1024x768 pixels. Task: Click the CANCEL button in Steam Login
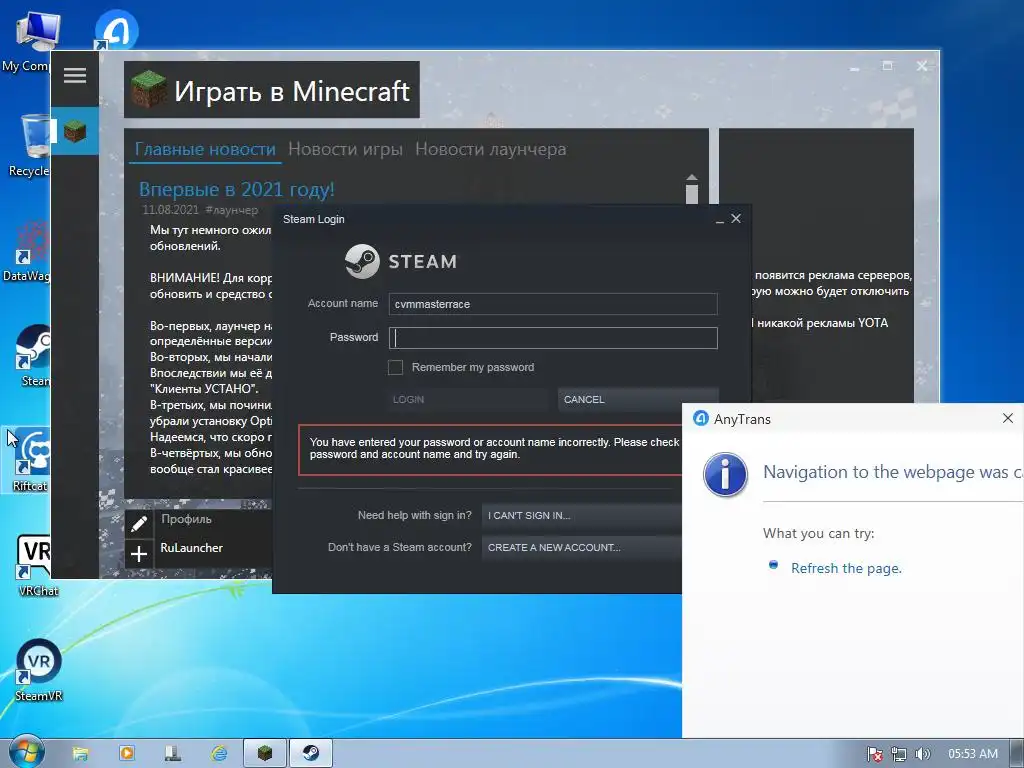point(638,399)
